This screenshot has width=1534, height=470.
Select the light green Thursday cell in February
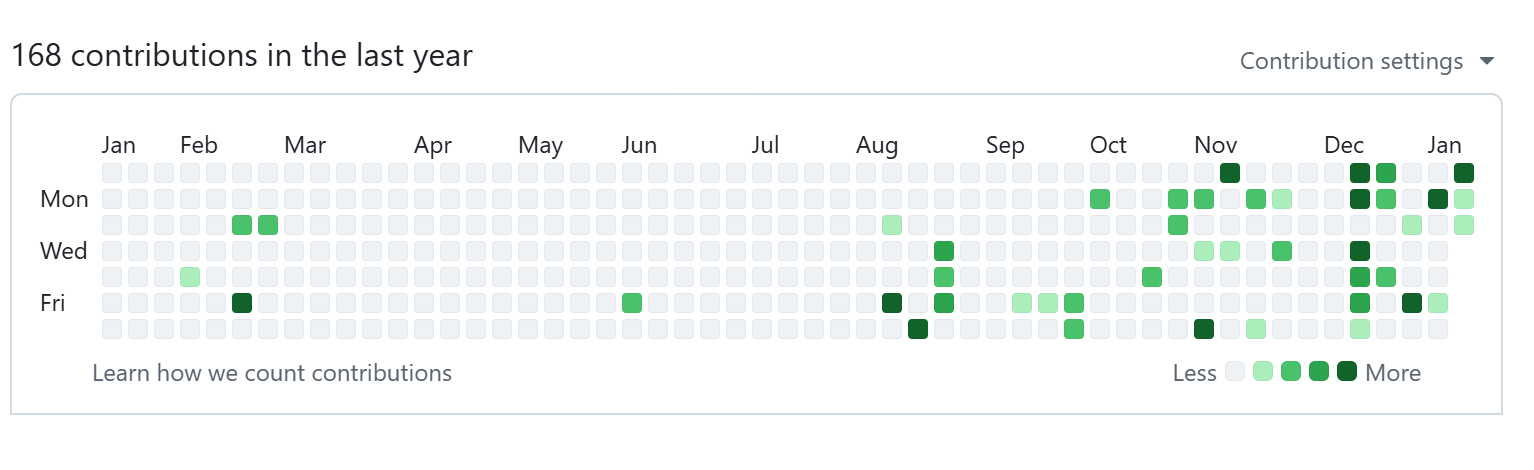(x=190, y=276)
